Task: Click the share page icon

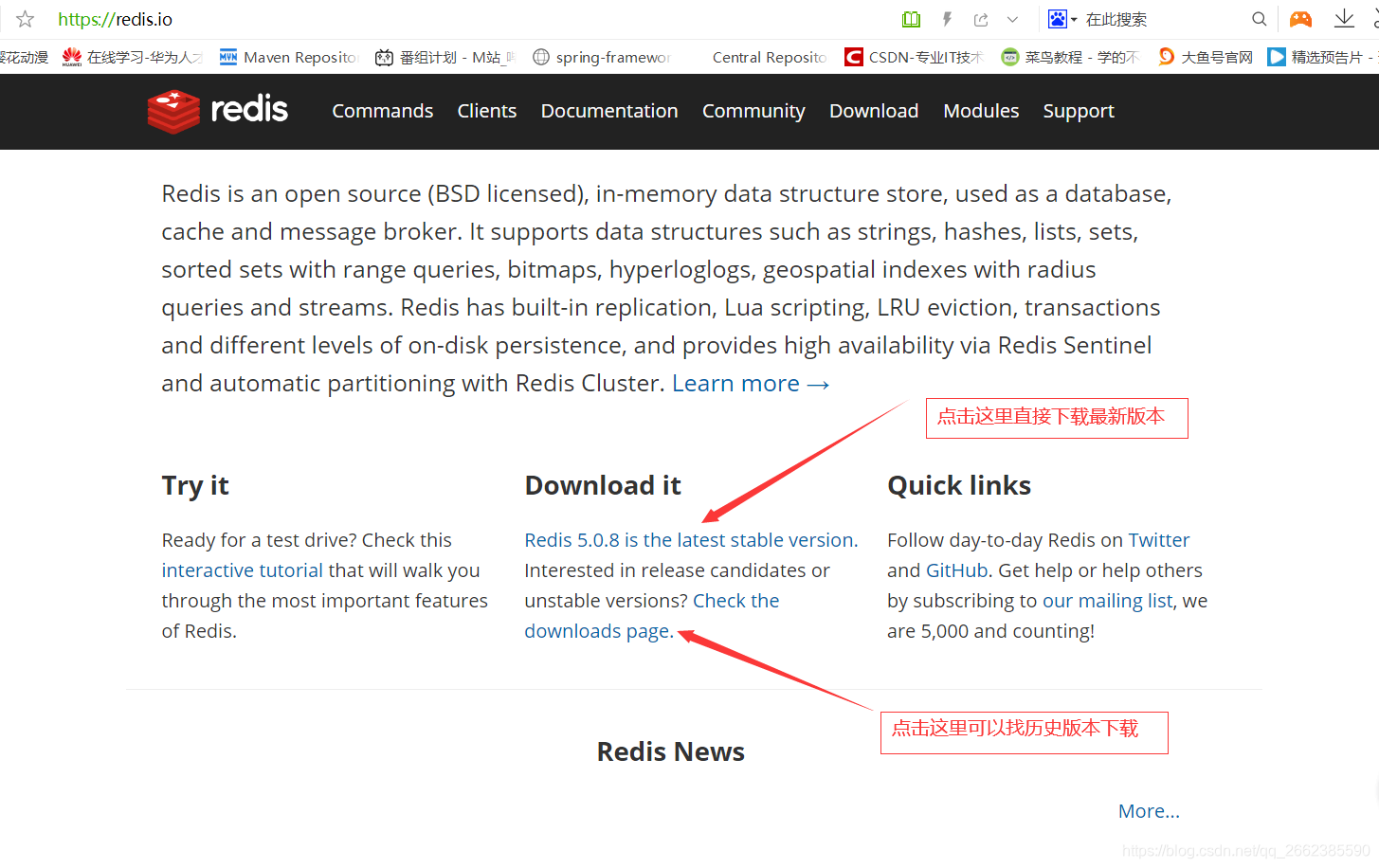Action: click(981, 19)
